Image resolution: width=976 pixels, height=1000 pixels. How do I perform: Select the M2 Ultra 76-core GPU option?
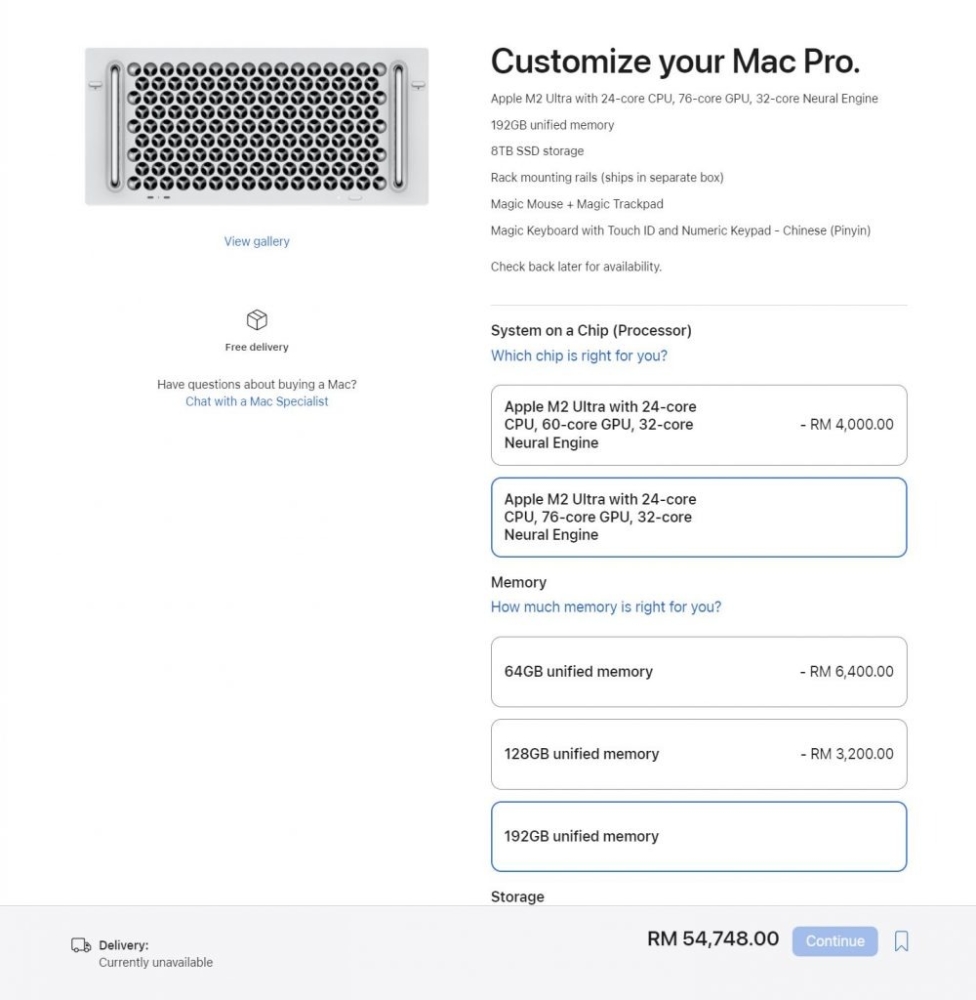coord(699,517)
